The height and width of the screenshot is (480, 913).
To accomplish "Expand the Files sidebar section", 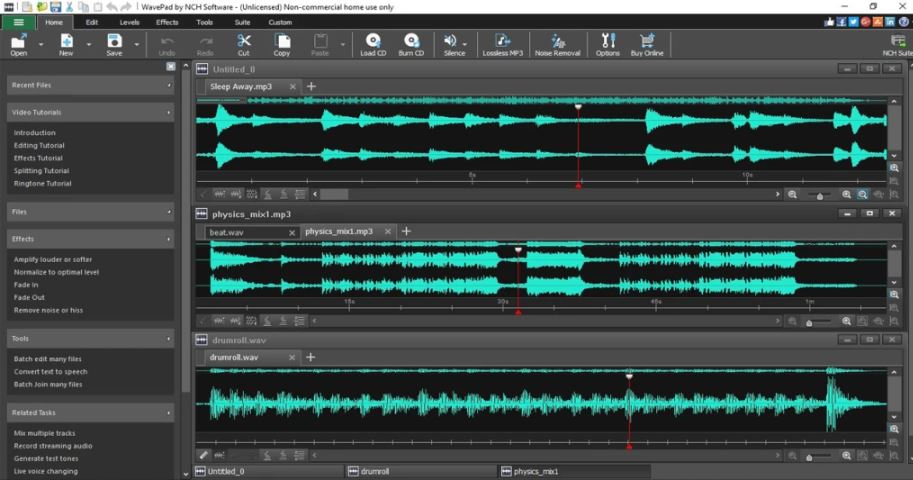I will click(90, 212).
